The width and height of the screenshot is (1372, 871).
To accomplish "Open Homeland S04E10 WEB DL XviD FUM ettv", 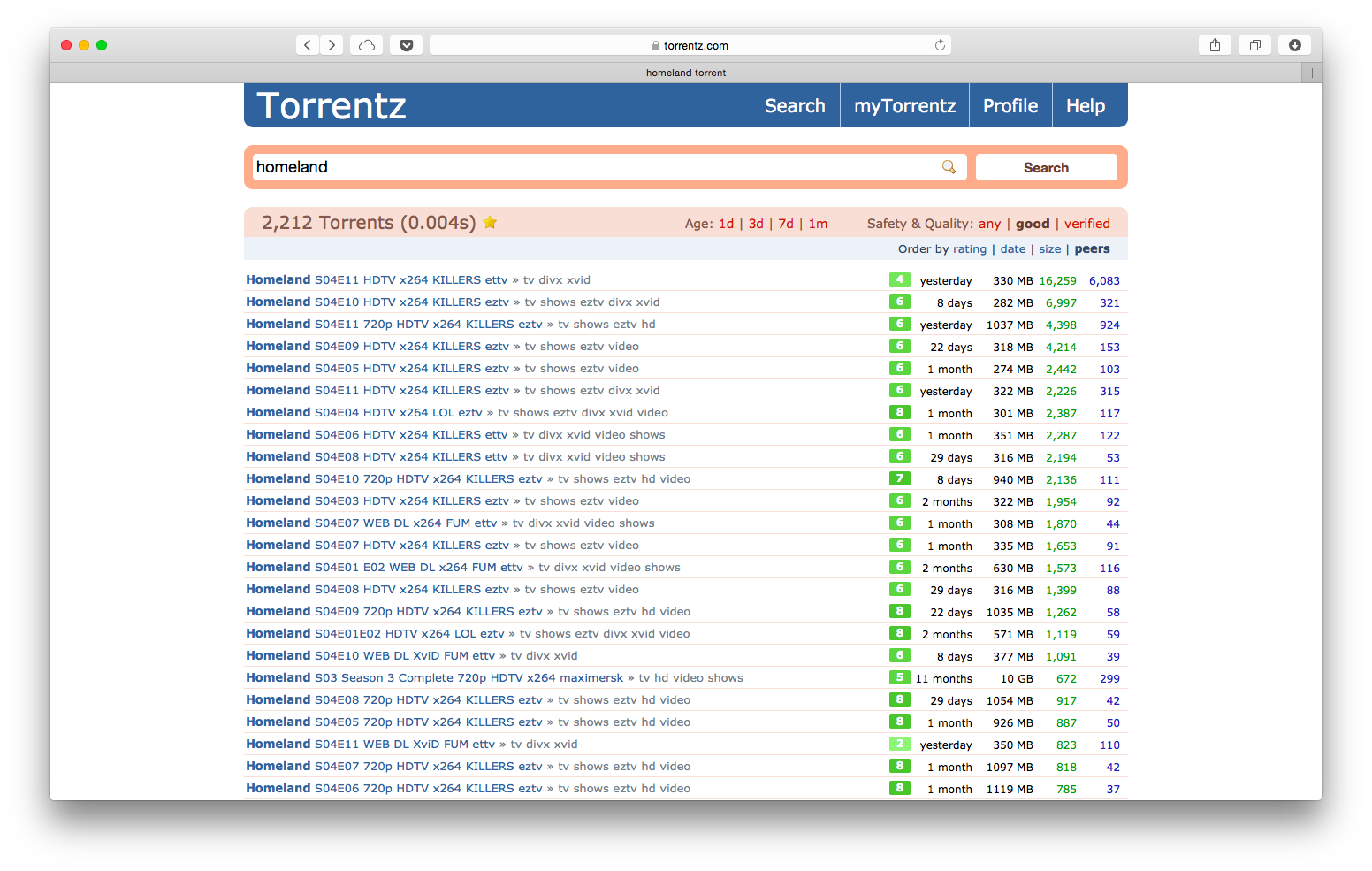I will click(370, 655).
